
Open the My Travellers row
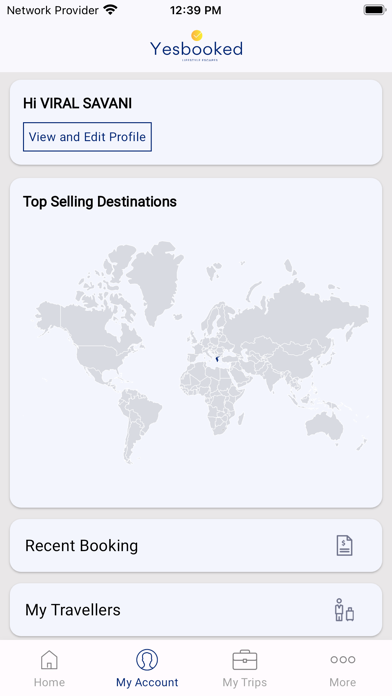(x=196, y=609)
